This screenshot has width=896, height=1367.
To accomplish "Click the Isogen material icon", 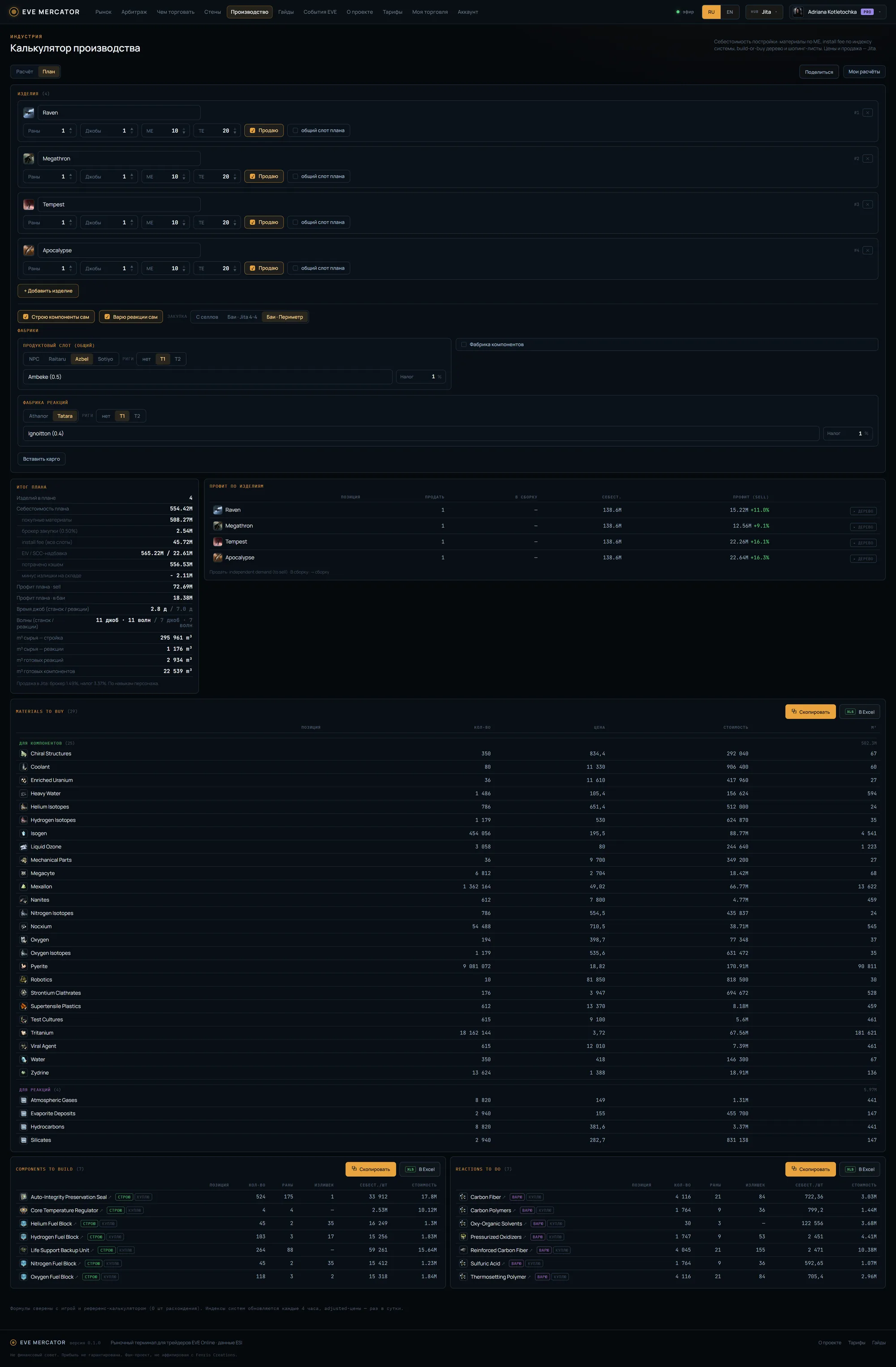I will 24,833.
